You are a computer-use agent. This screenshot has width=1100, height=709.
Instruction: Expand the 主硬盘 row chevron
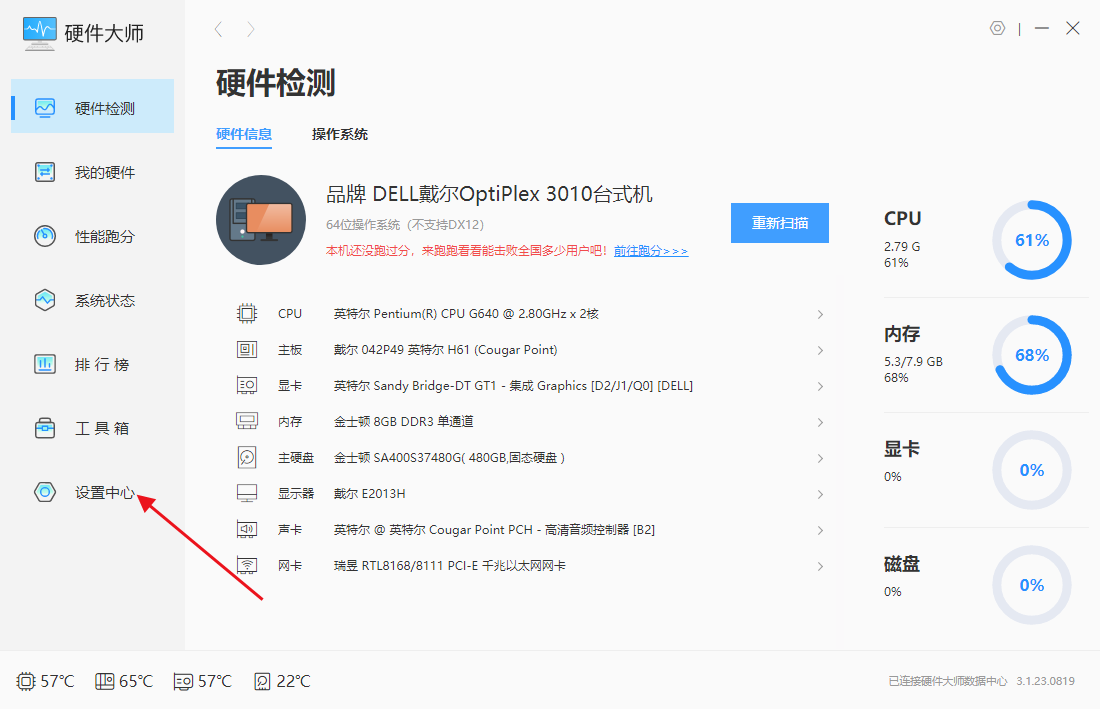point(820,458)
